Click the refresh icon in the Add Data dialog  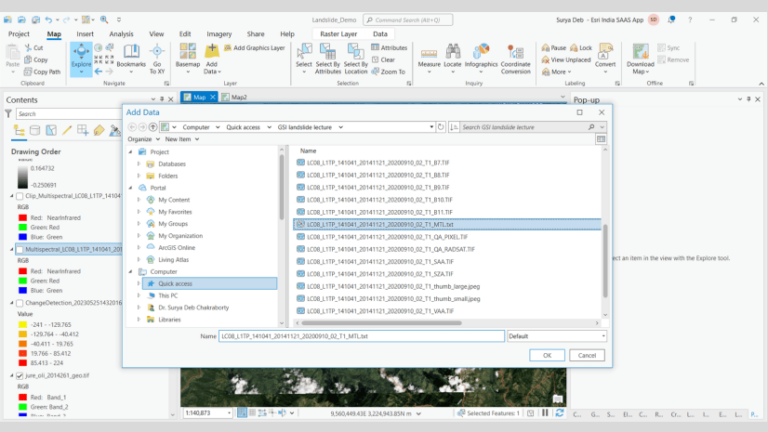coord(441,127)
